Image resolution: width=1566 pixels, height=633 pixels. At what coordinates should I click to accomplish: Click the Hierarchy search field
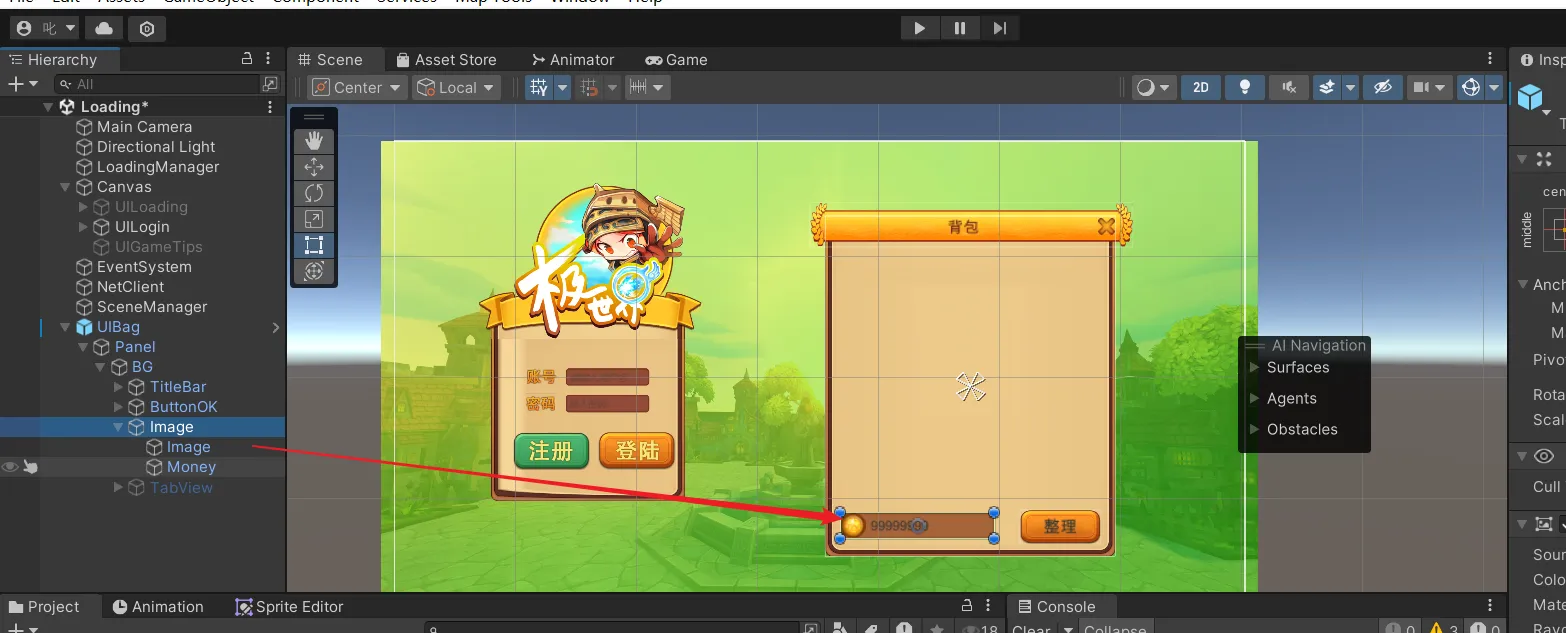click(x=160, y=84)
